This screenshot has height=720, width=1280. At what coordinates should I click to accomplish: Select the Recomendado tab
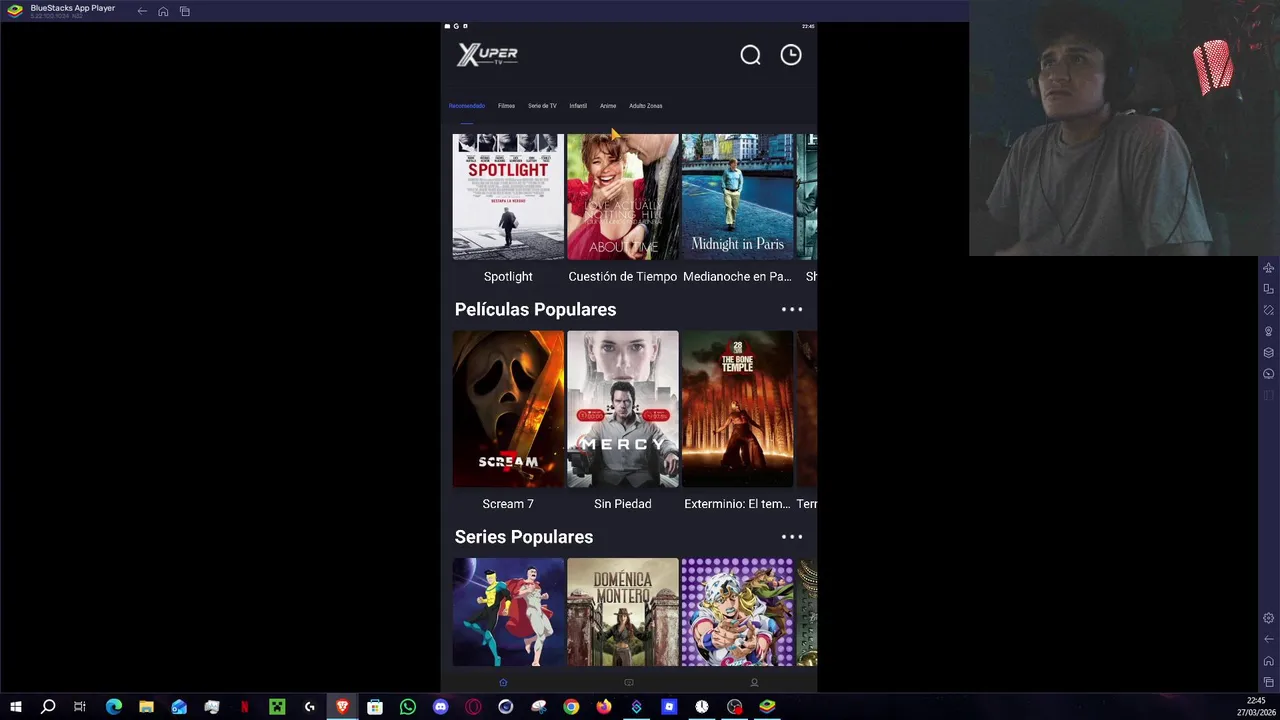tap(466, 106)
